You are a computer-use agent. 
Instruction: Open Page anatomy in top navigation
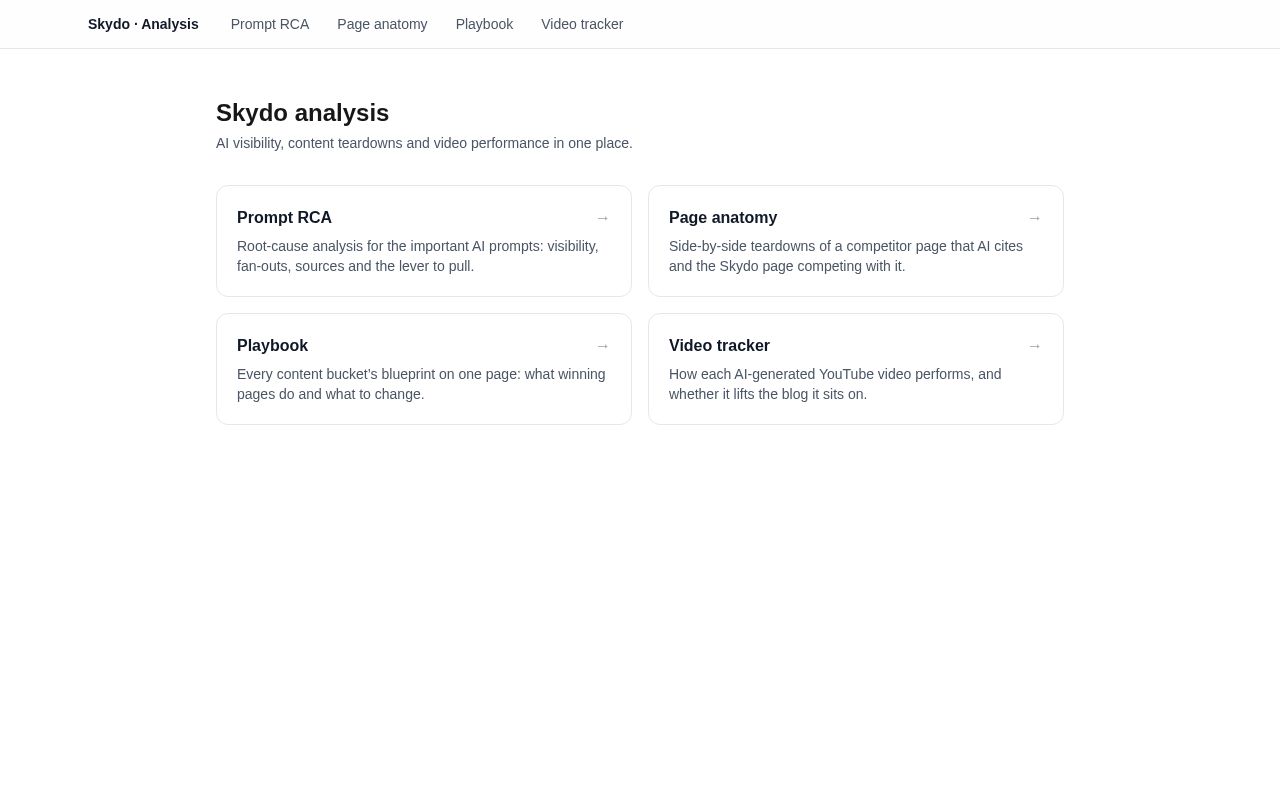click(382, 24)
